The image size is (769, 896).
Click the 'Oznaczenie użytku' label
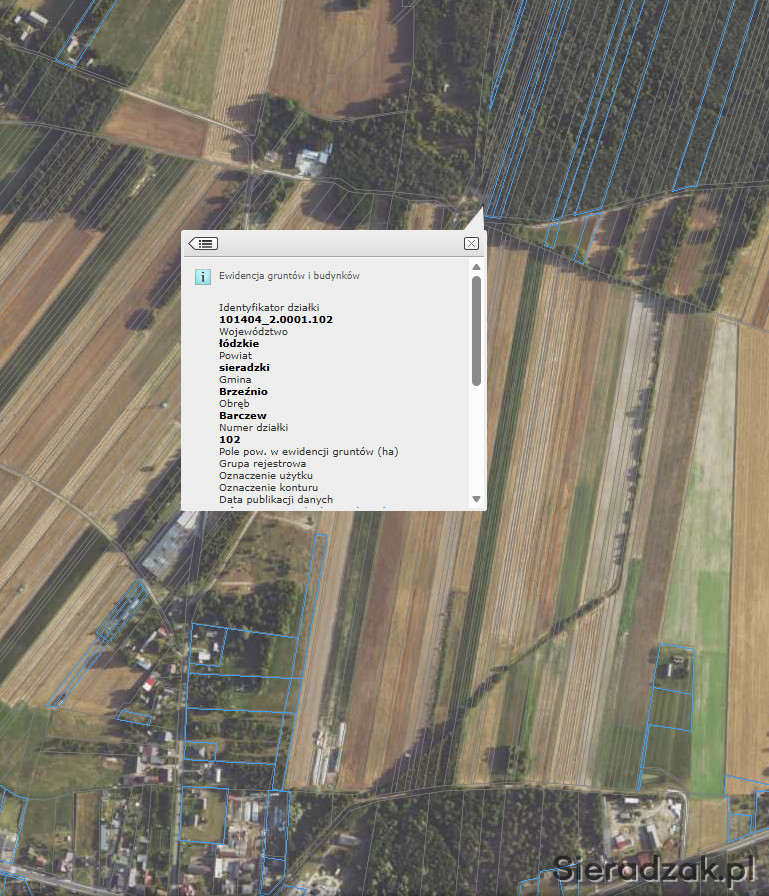pos(265,475)
